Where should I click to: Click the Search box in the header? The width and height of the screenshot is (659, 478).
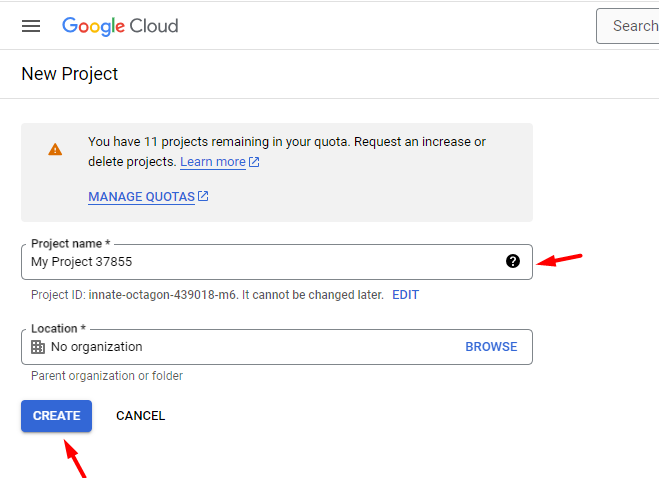click(x=627, y=26)
